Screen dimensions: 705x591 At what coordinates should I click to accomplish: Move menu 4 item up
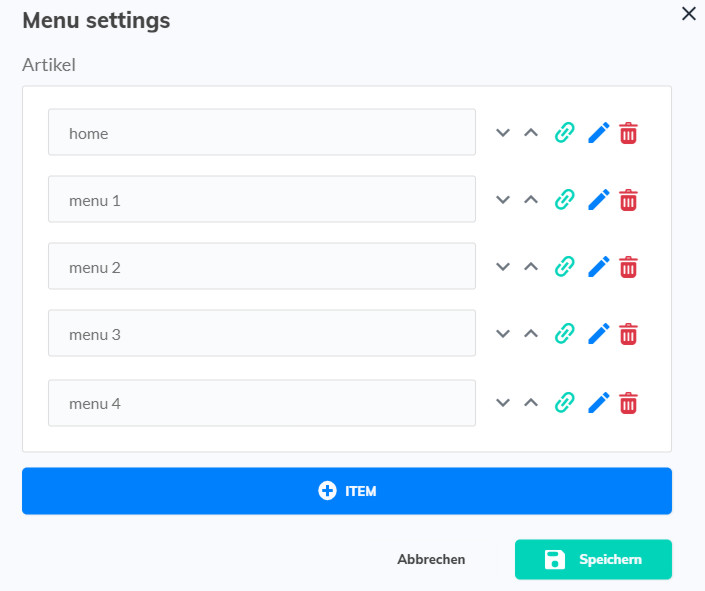tap(531, 403)
